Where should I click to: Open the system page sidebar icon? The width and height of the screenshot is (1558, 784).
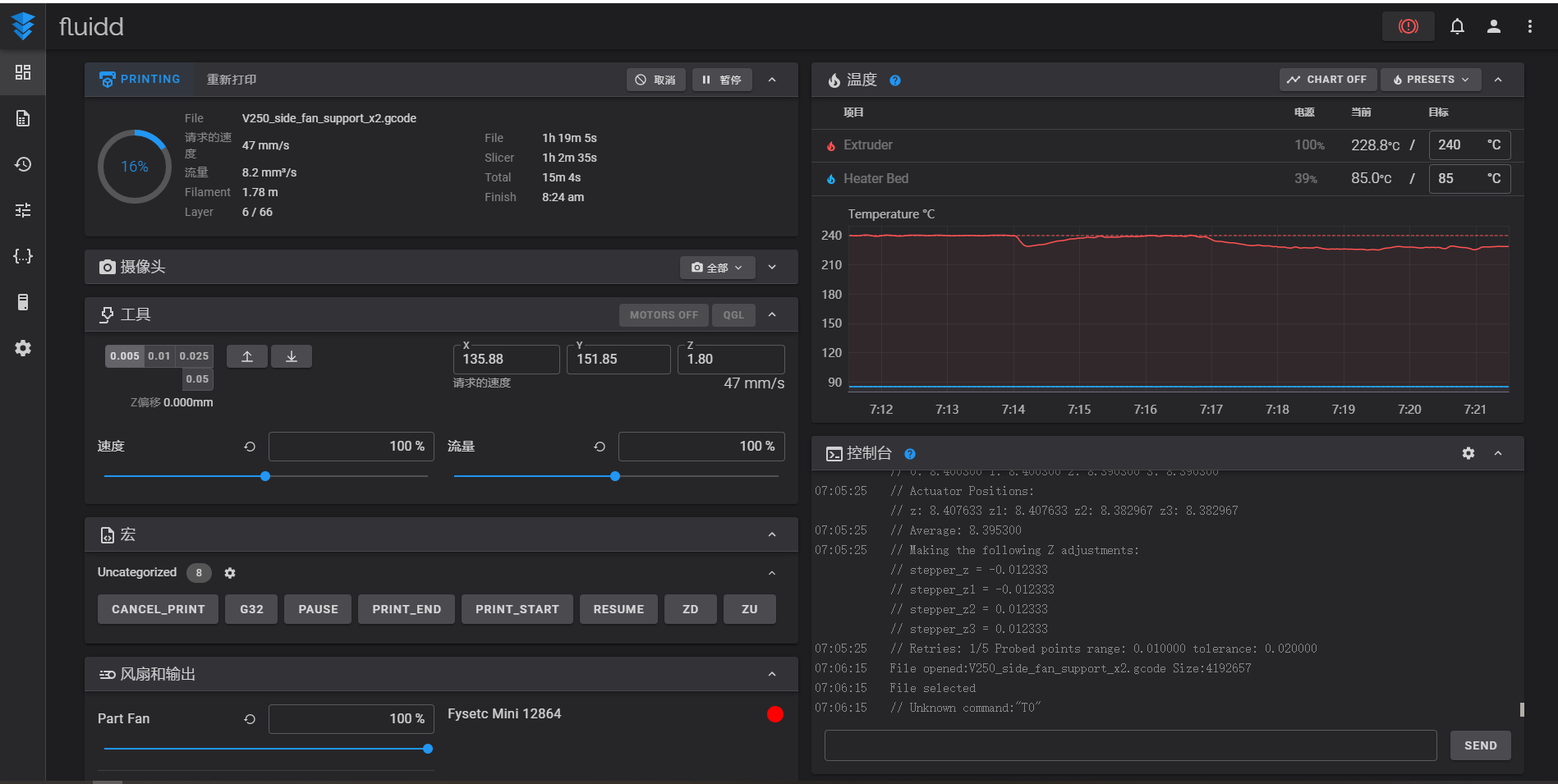point(23,302)
